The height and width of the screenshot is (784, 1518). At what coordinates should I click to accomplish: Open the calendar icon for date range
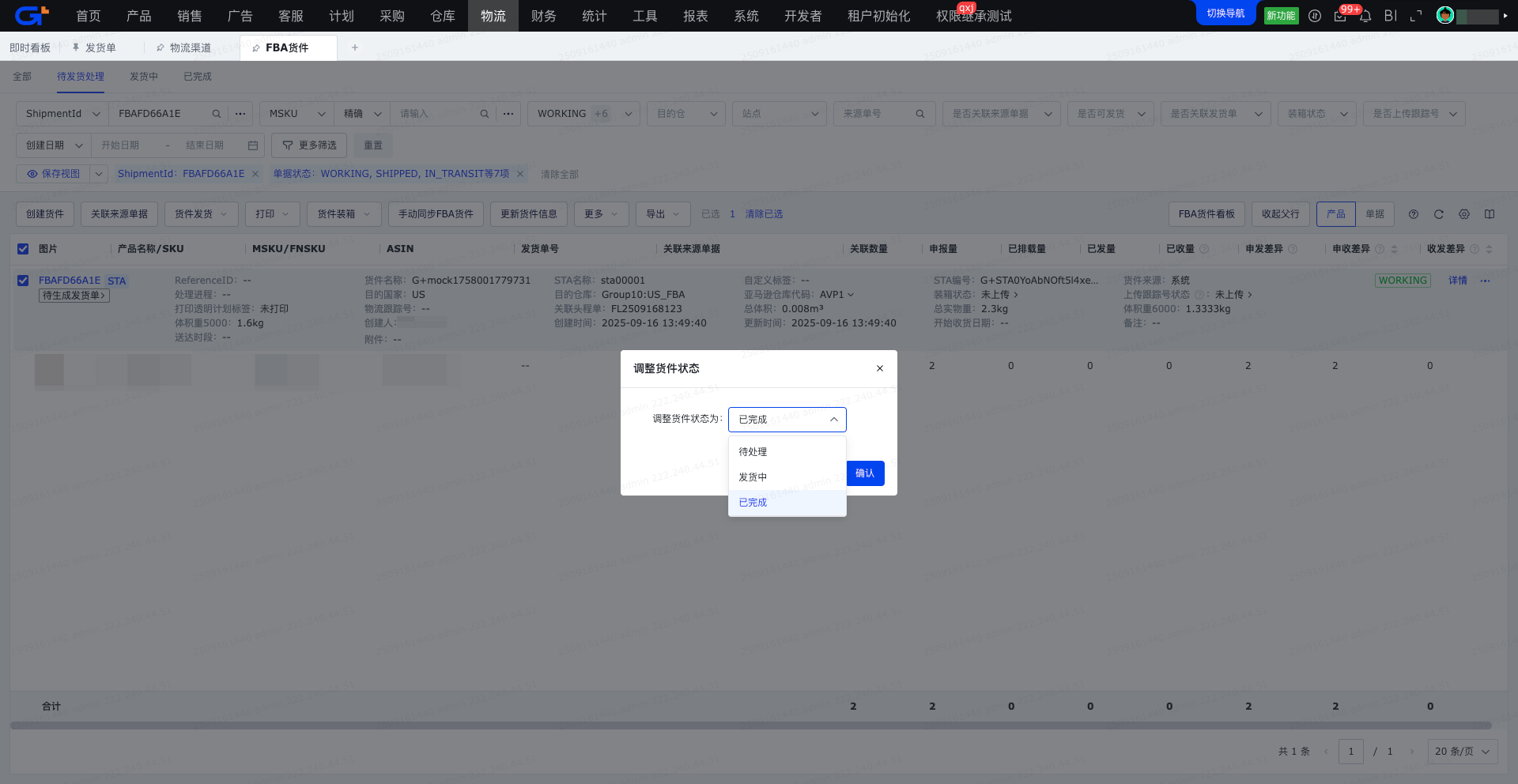coord(253,145)
